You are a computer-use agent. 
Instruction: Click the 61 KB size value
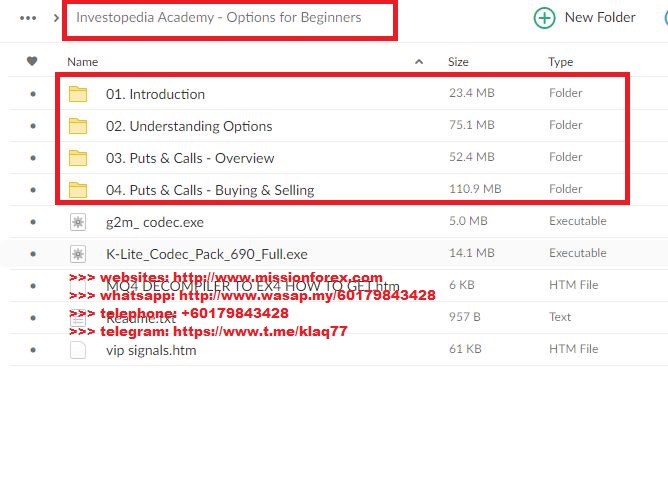click(x=465, y=349)
